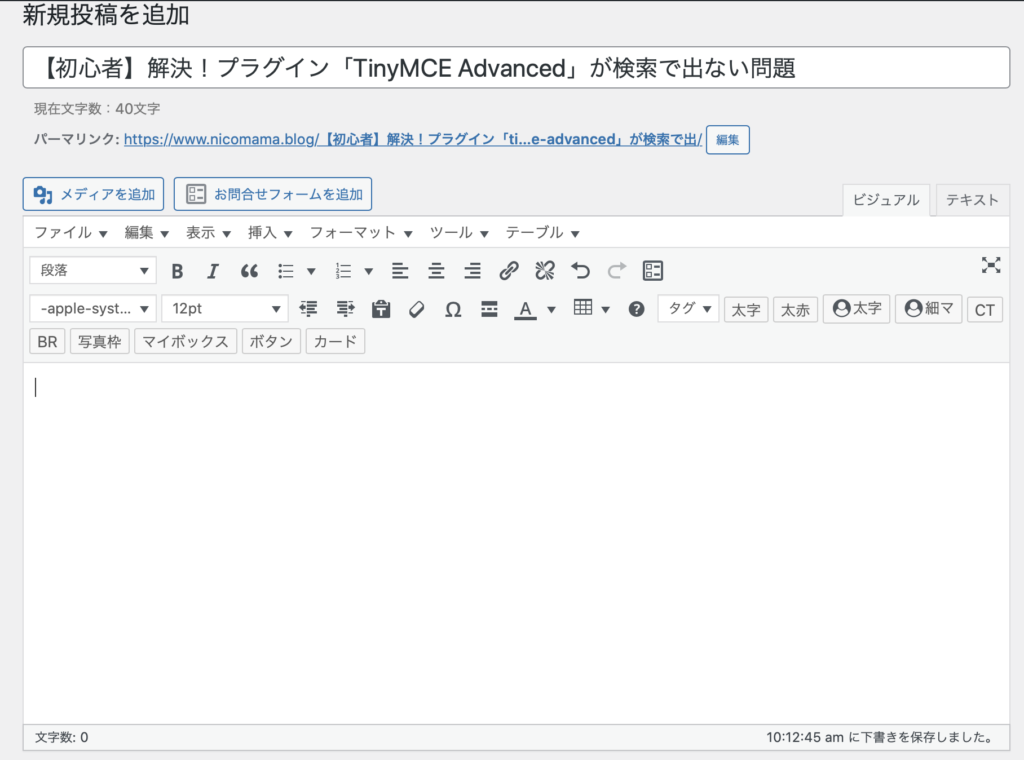Screen dimensions: 1024x760
Task: Expand the table options arrow
Action: click(605, 309)
